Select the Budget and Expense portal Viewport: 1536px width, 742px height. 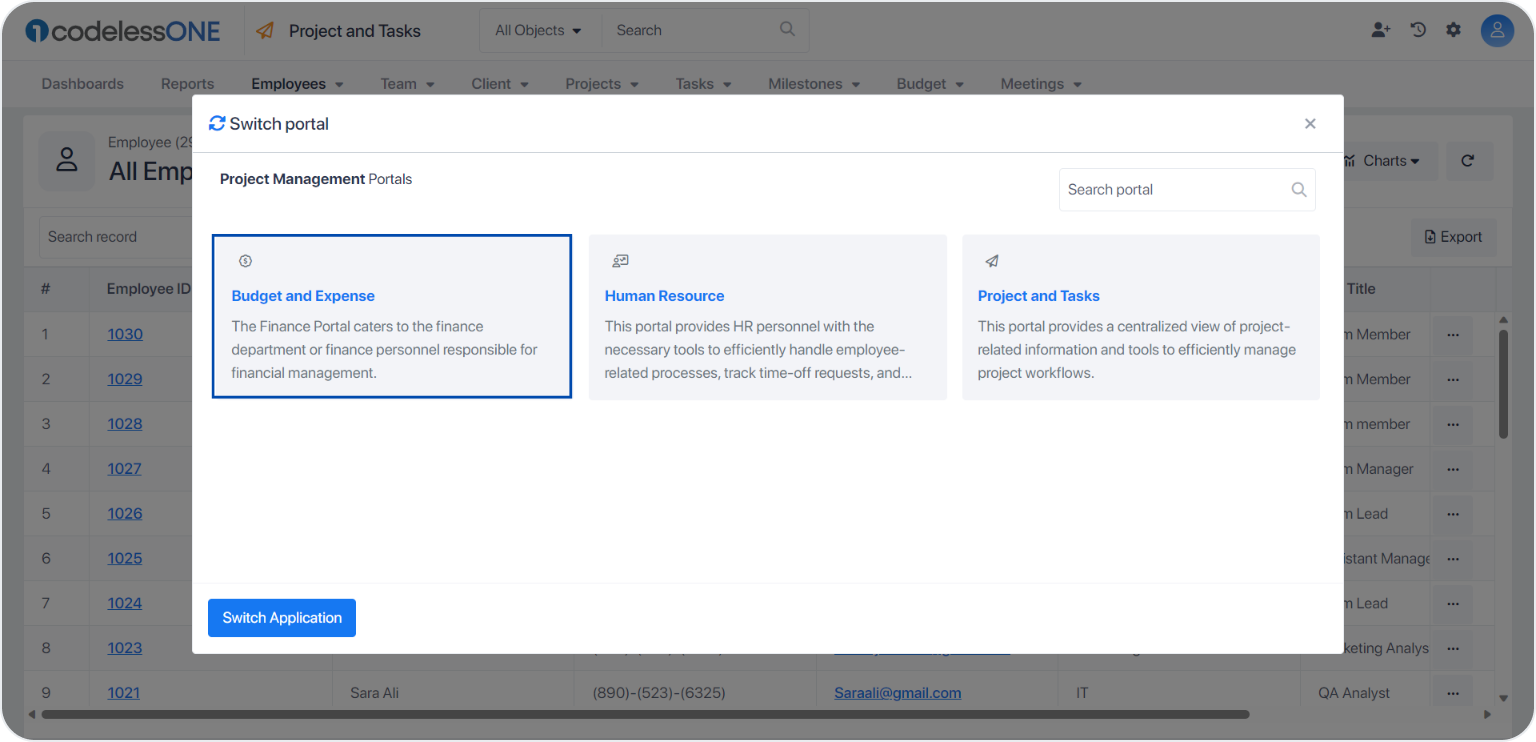pyautogui.click(x=392, y=316)
